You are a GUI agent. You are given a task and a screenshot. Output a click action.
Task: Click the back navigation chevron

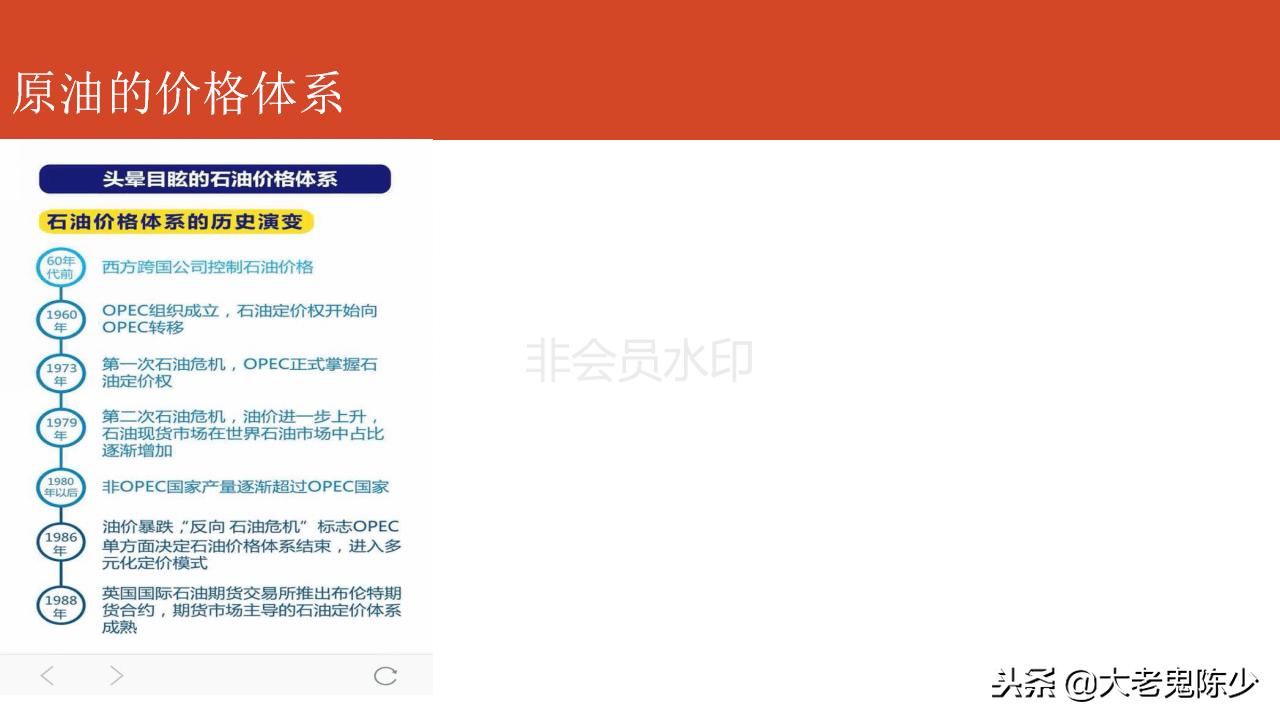point(46,676)
